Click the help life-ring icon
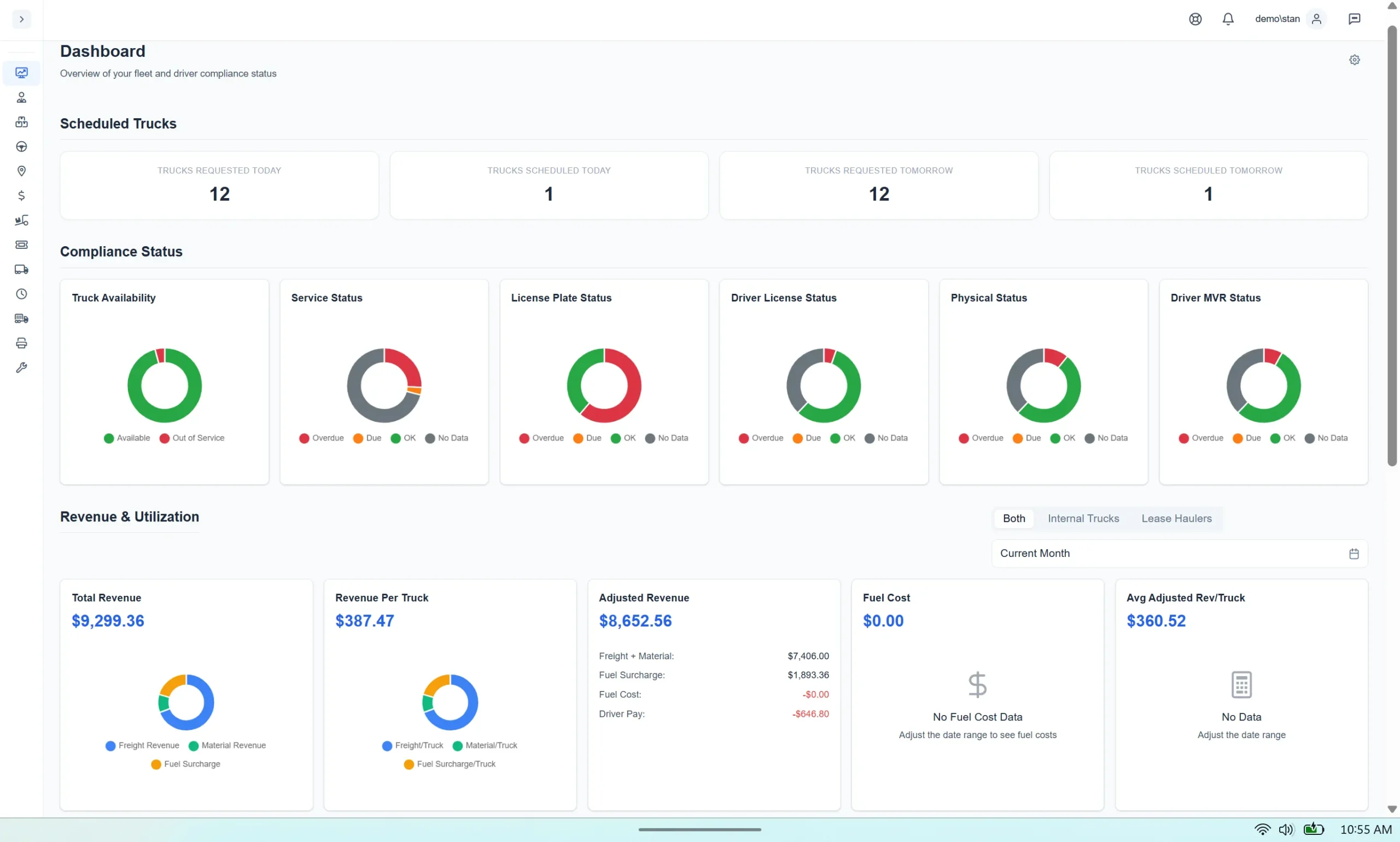The height and width of the screenshot is (842, 1400). click(x=1194, y=19)
